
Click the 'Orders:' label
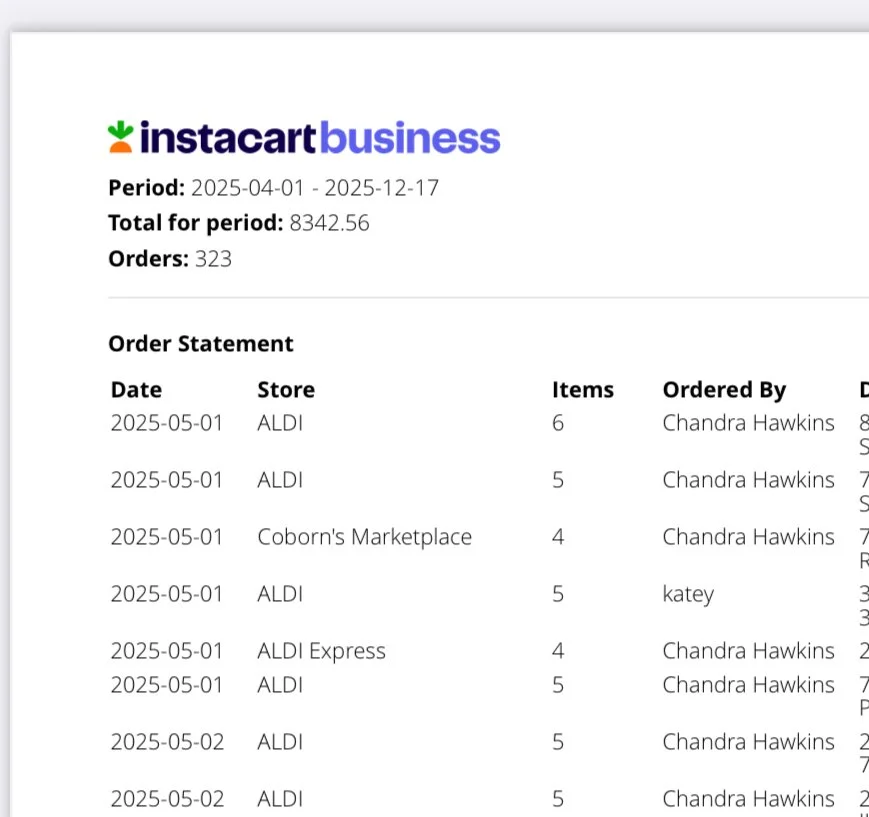click(149, 259)
